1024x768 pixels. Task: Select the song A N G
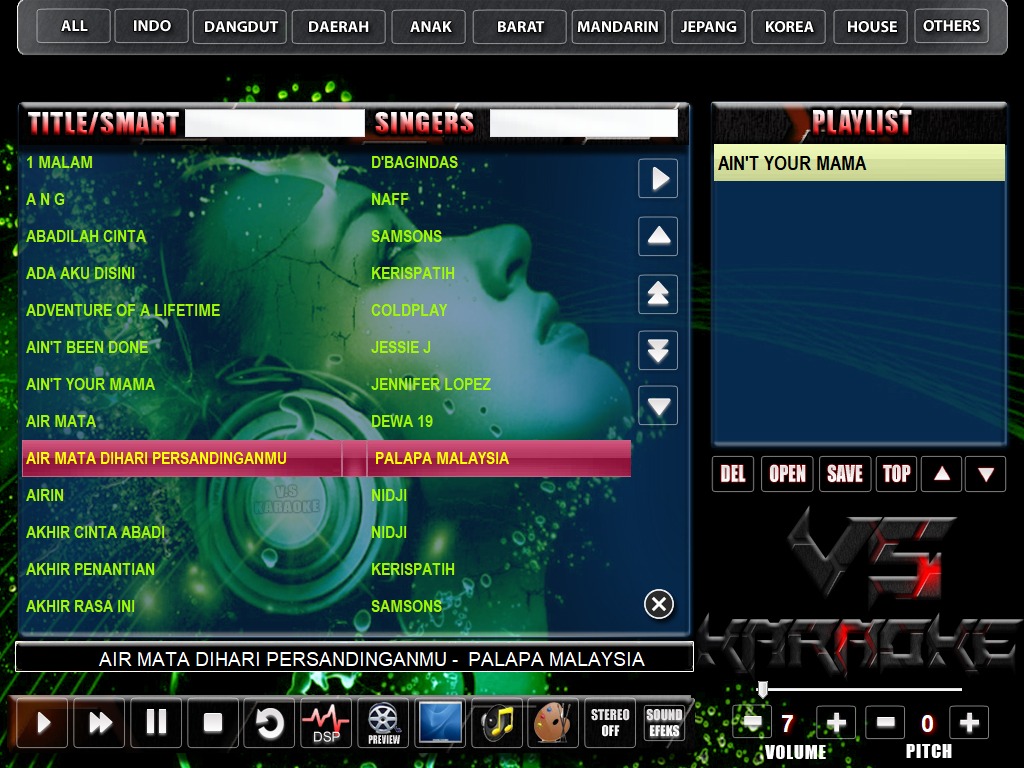click(x=46, y=199)
